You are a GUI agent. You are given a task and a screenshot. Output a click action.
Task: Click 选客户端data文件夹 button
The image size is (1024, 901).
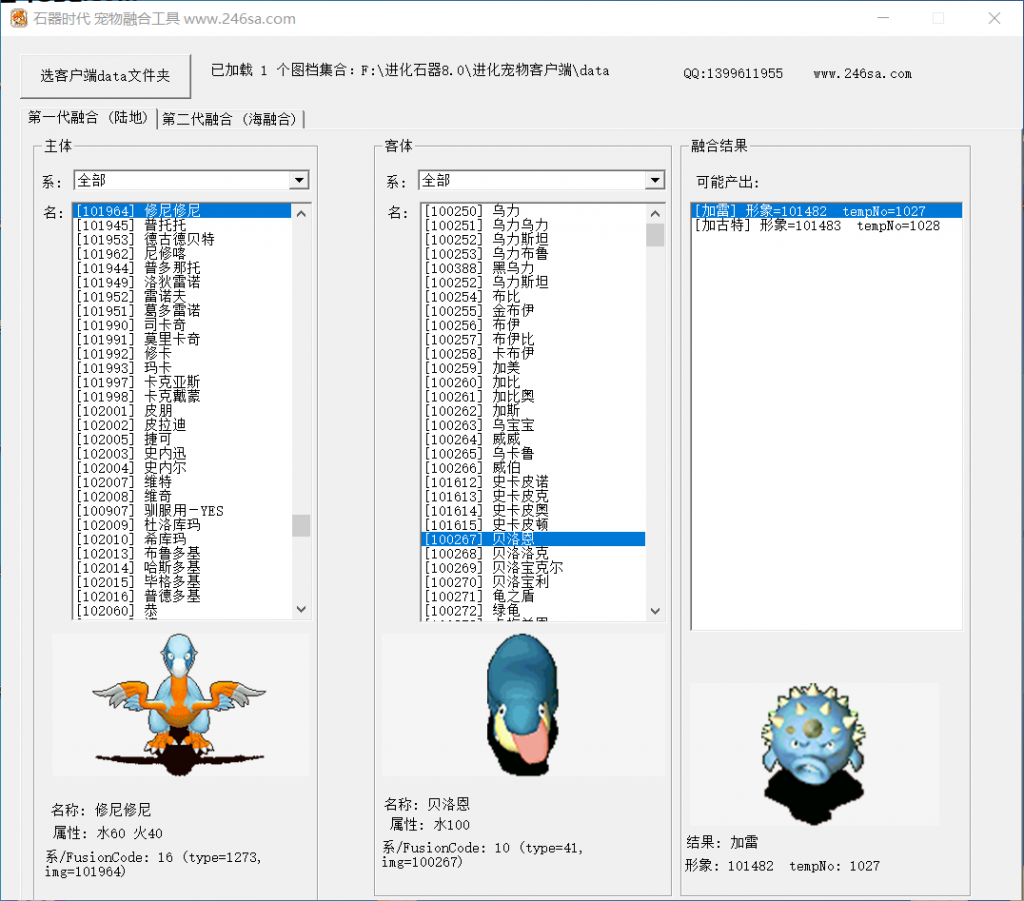click(x=105, y=76)
